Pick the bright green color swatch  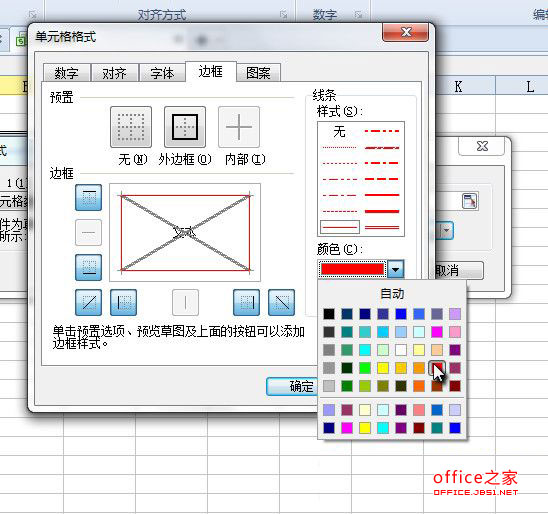[x=365, y=368]
